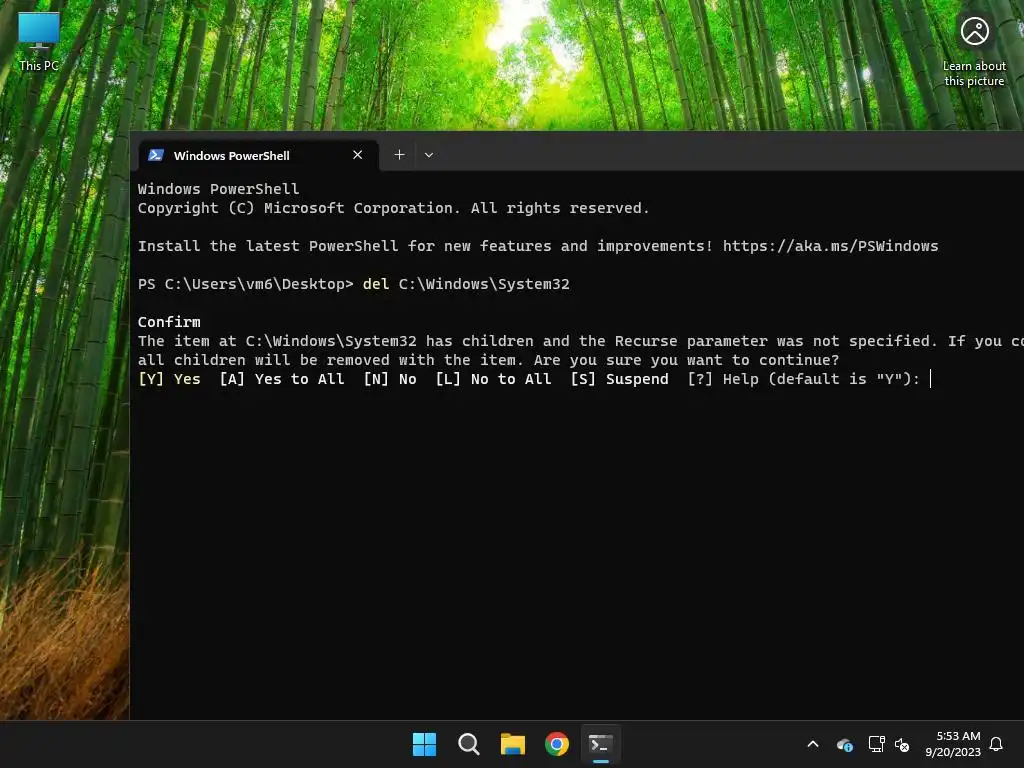
Task: Click the muted volume tray icon
Action: [x=902, y=744]
